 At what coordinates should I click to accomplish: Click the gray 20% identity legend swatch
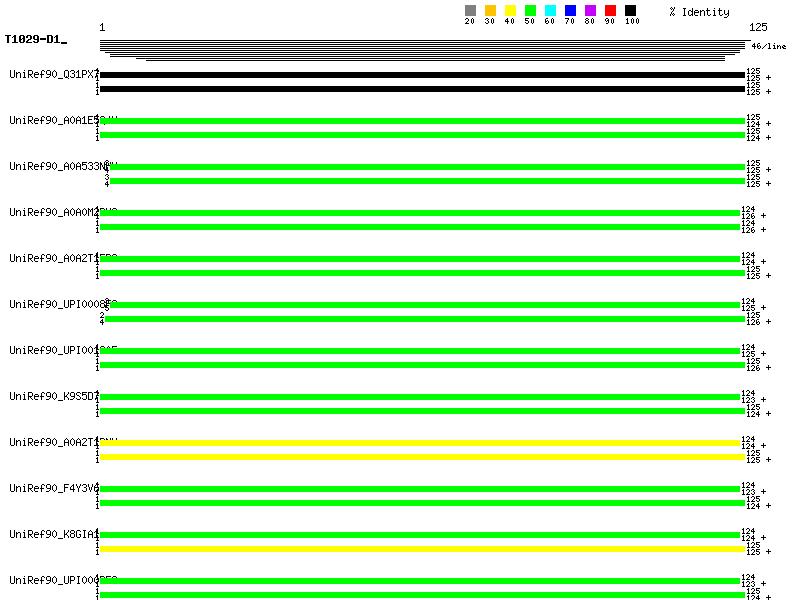470,11
